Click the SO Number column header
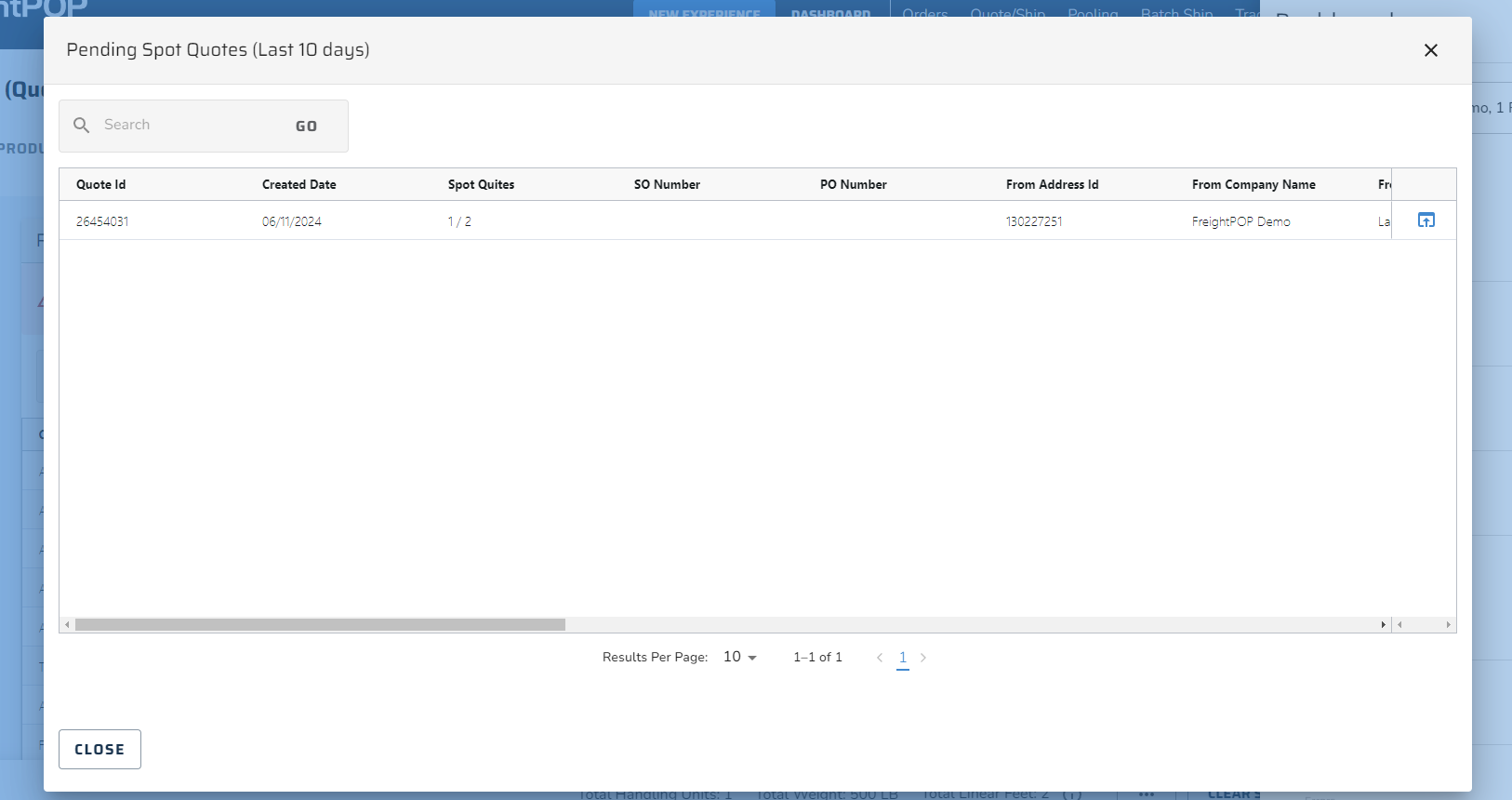 (668, 184)
